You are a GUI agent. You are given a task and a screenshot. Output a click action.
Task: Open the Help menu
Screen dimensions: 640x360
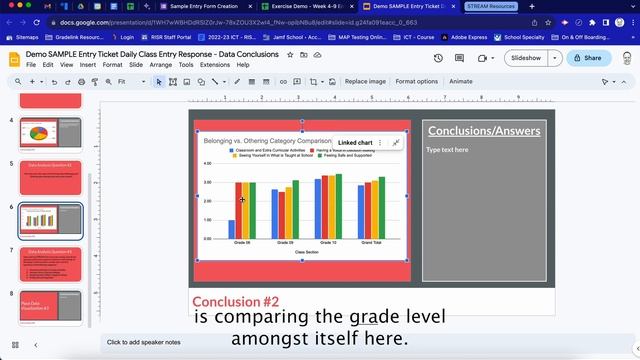(243, 65)
